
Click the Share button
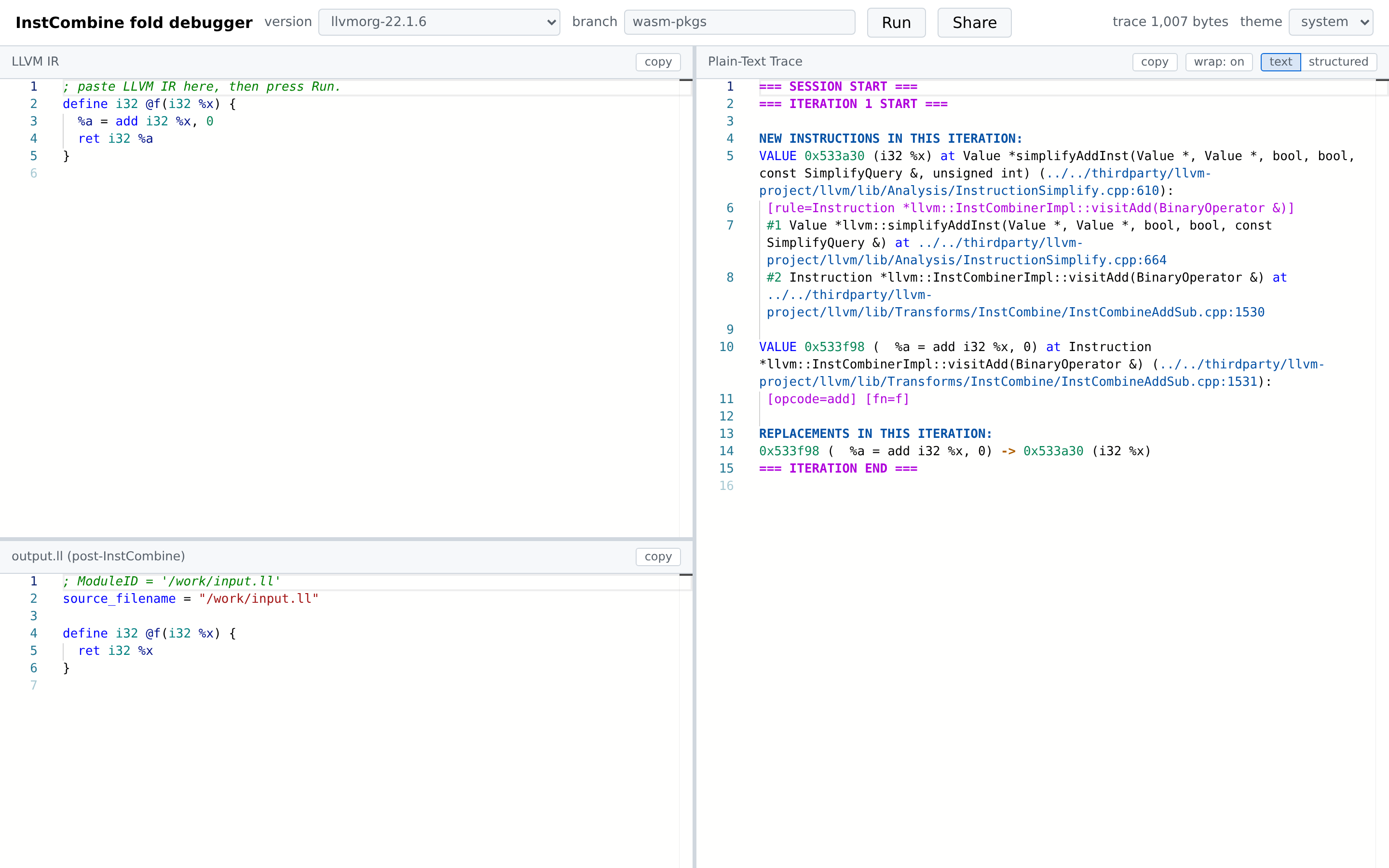(x=974, y=22)
